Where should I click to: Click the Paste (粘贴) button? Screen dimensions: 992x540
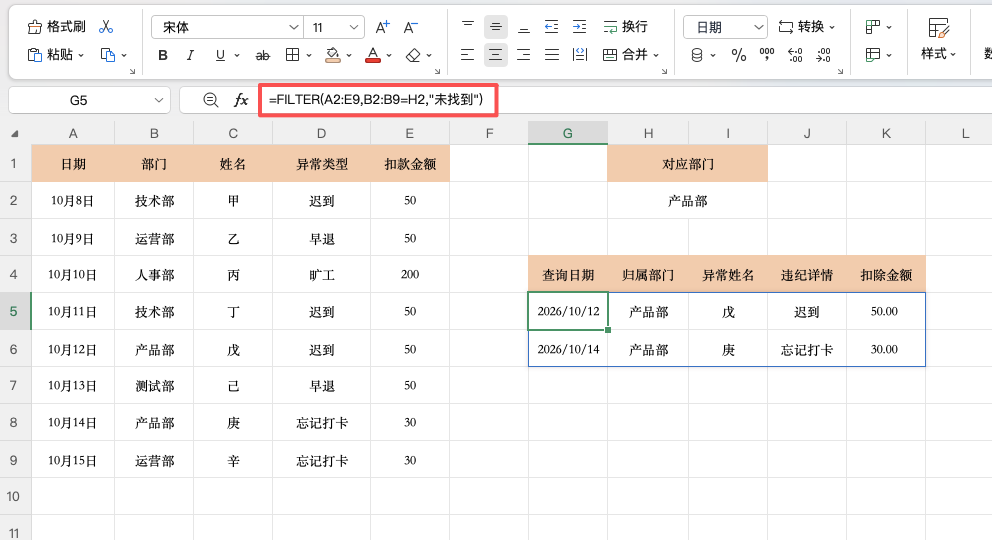pyautogui.click(x=51, y=55)
